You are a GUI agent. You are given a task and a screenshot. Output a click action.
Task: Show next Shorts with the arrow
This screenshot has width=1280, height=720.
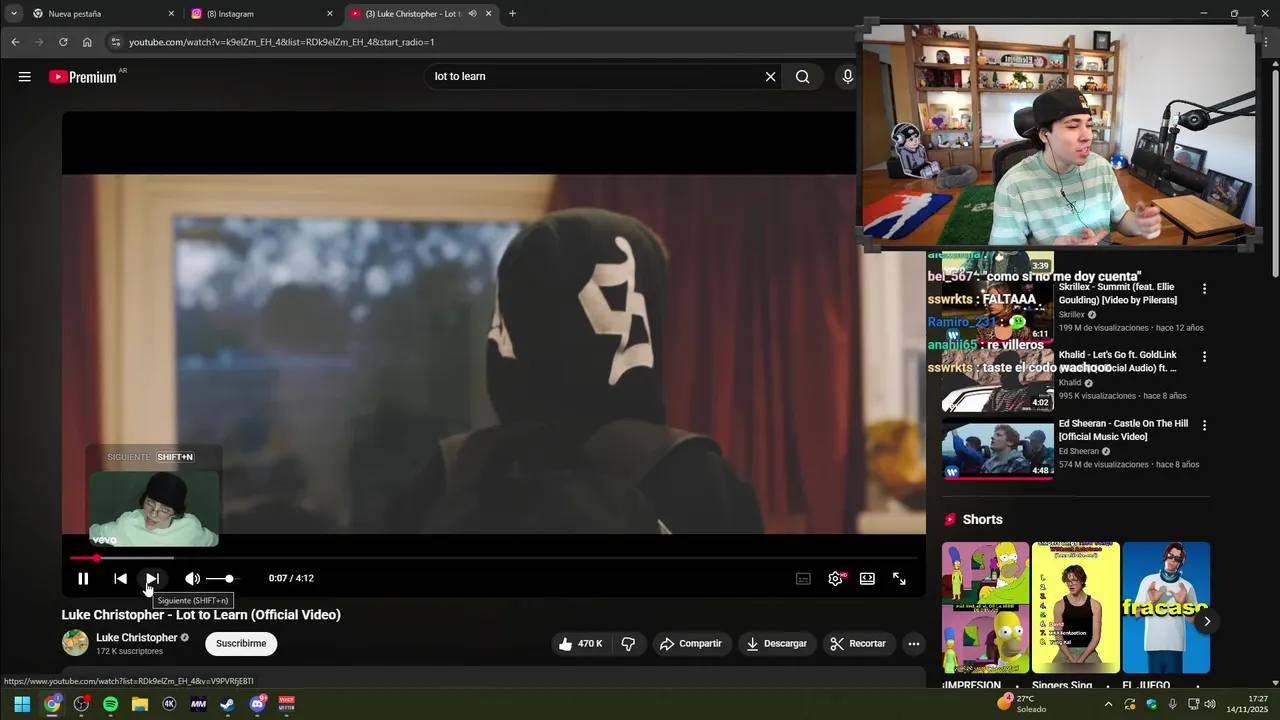click(x=1207, y=621)
